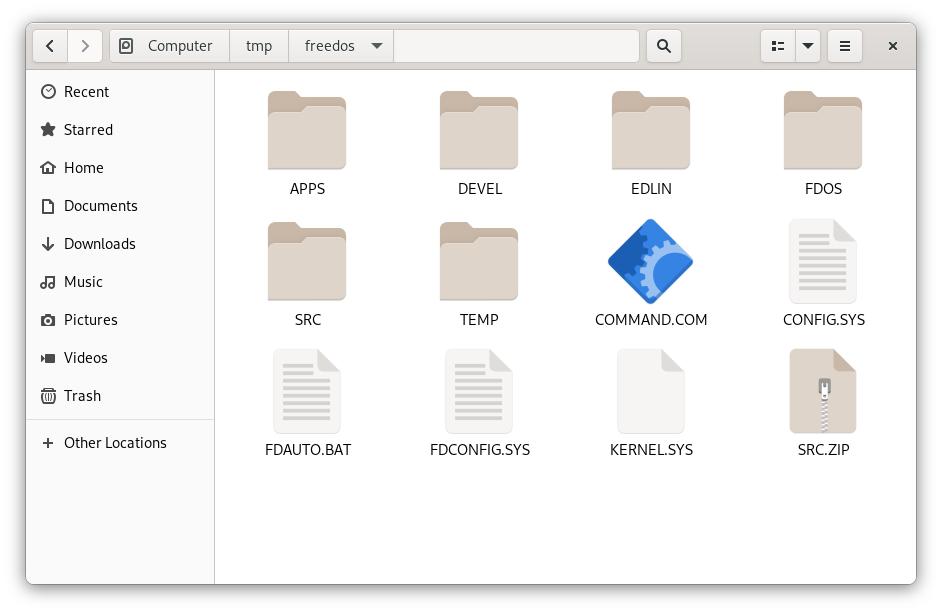The width and height of the screenshot is (942, 613).
Task: Open Documents in the sidebar
Action: point(120,206)
